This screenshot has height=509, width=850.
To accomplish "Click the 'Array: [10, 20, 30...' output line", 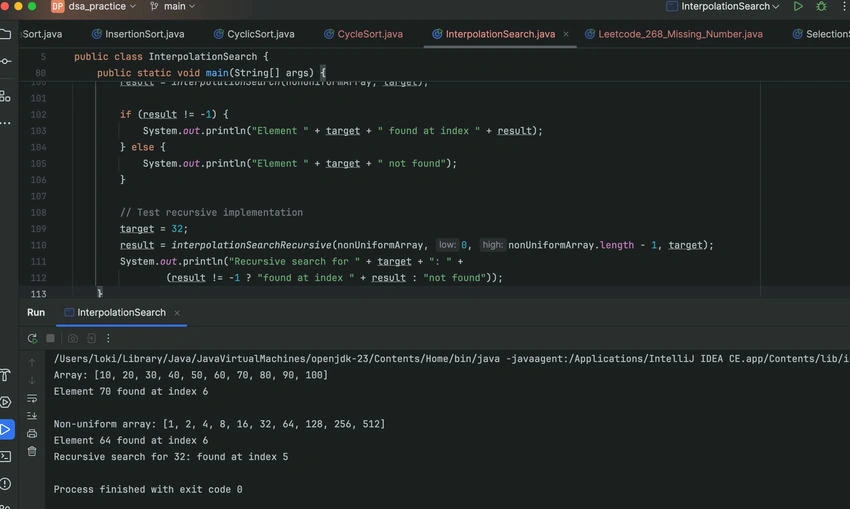I will (191, 375).
